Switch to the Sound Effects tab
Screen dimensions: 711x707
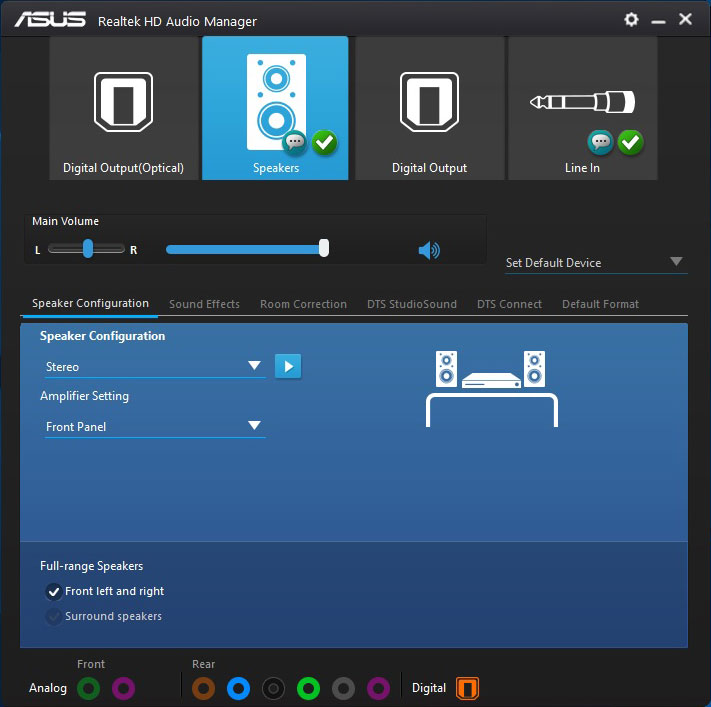click(204, 304)
